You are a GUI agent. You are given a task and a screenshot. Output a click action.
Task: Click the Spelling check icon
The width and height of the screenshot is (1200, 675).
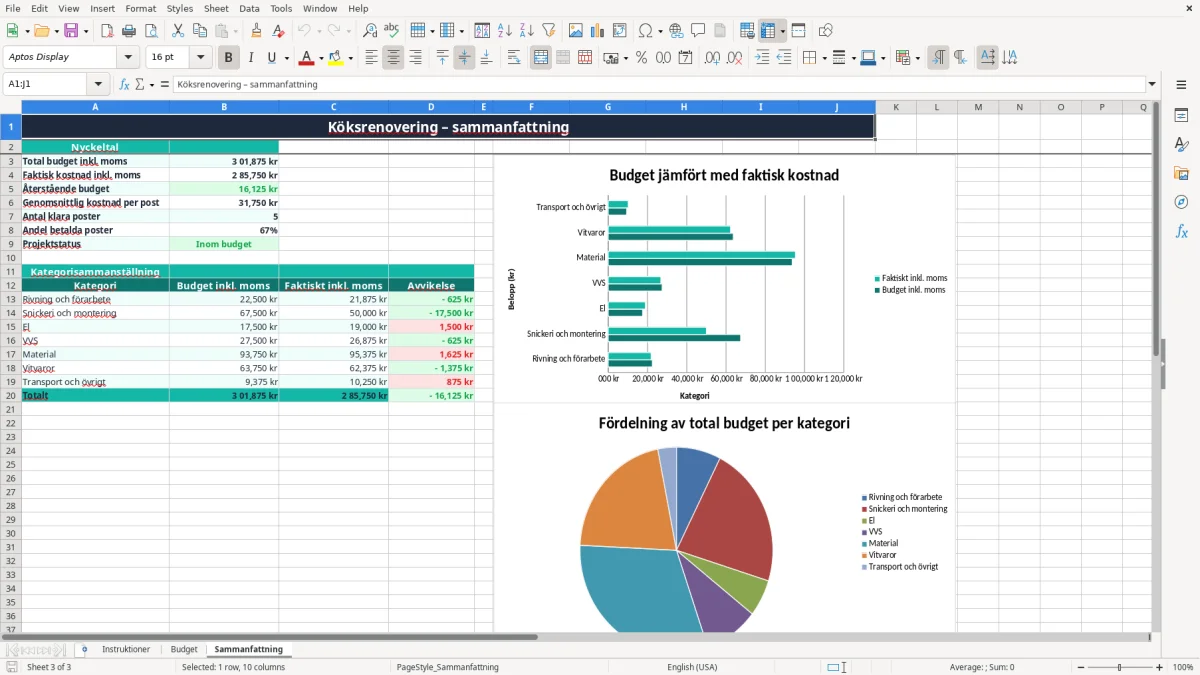(x=392, y=31)
